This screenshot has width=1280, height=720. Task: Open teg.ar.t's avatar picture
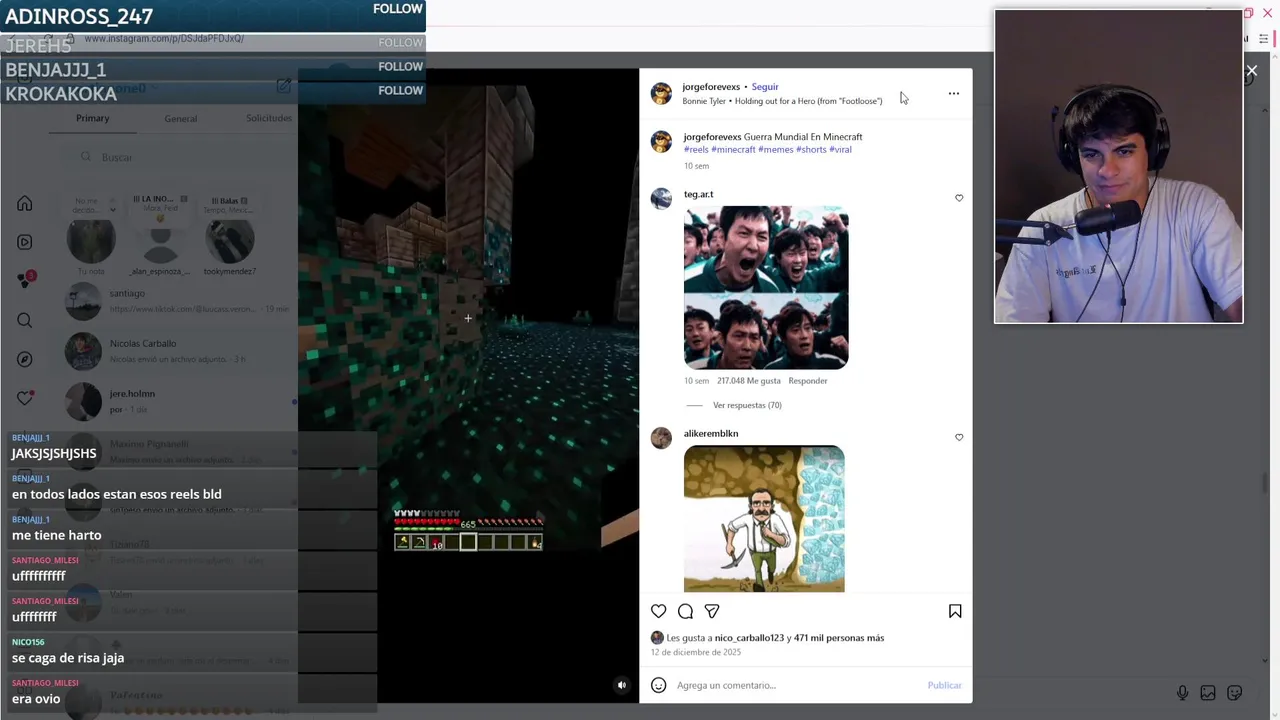click(x=661, y=199)
